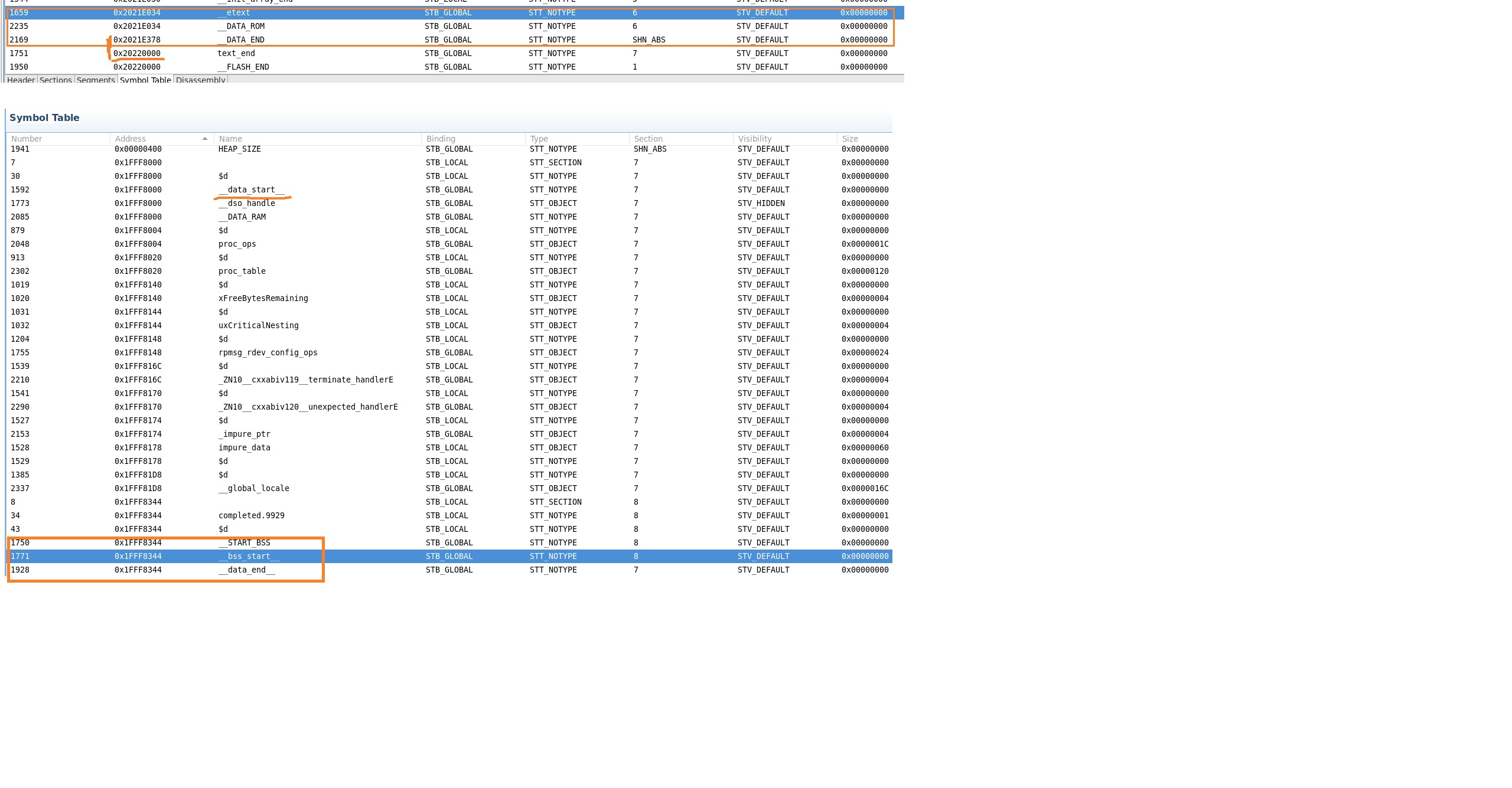Select the __data_start__ symbol row

251,189
